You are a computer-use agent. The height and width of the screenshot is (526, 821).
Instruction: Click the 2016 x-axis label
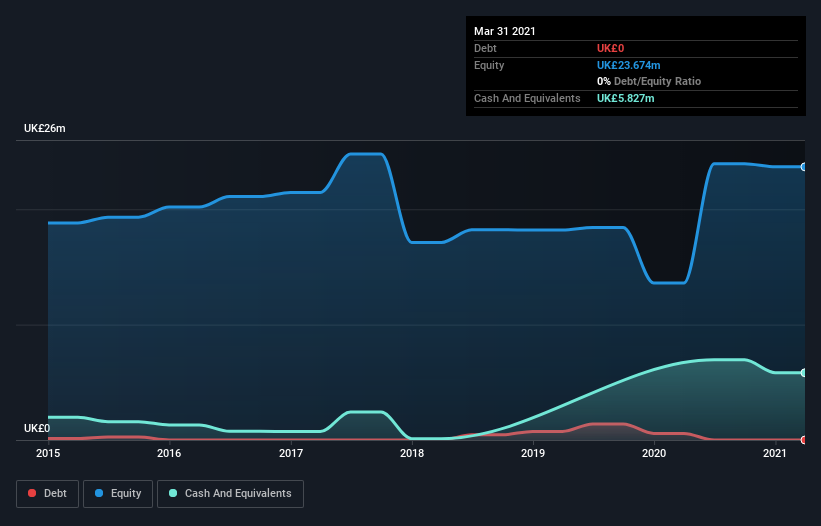coord(169,454)
